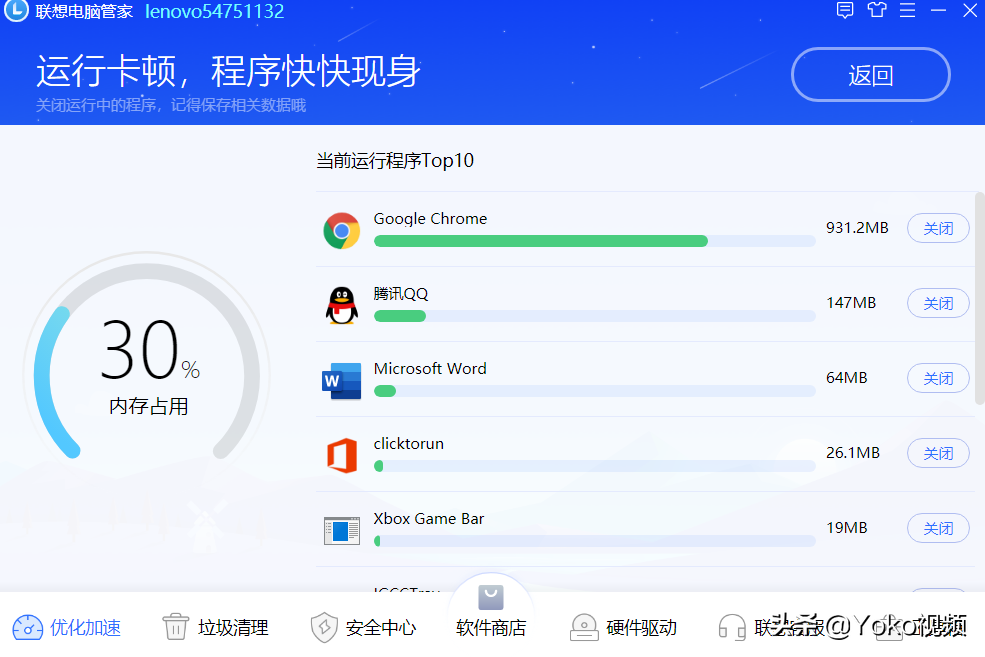The width and height of the screenshot is (985, 657).
Task: Click the Google Chrome process name
Action: point(430,219)
